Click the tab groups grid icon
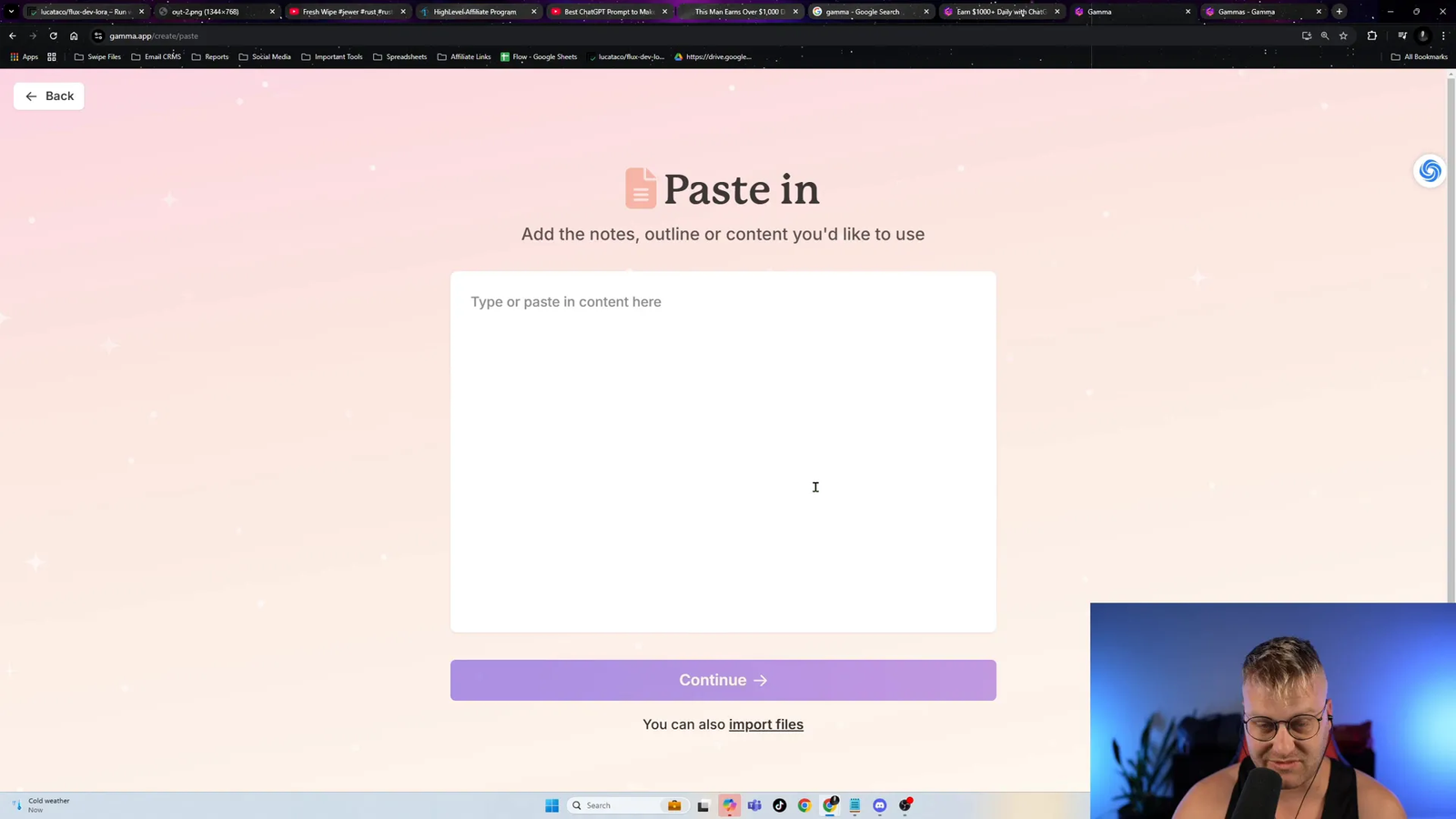The image size is (1456, 819). 52,56
